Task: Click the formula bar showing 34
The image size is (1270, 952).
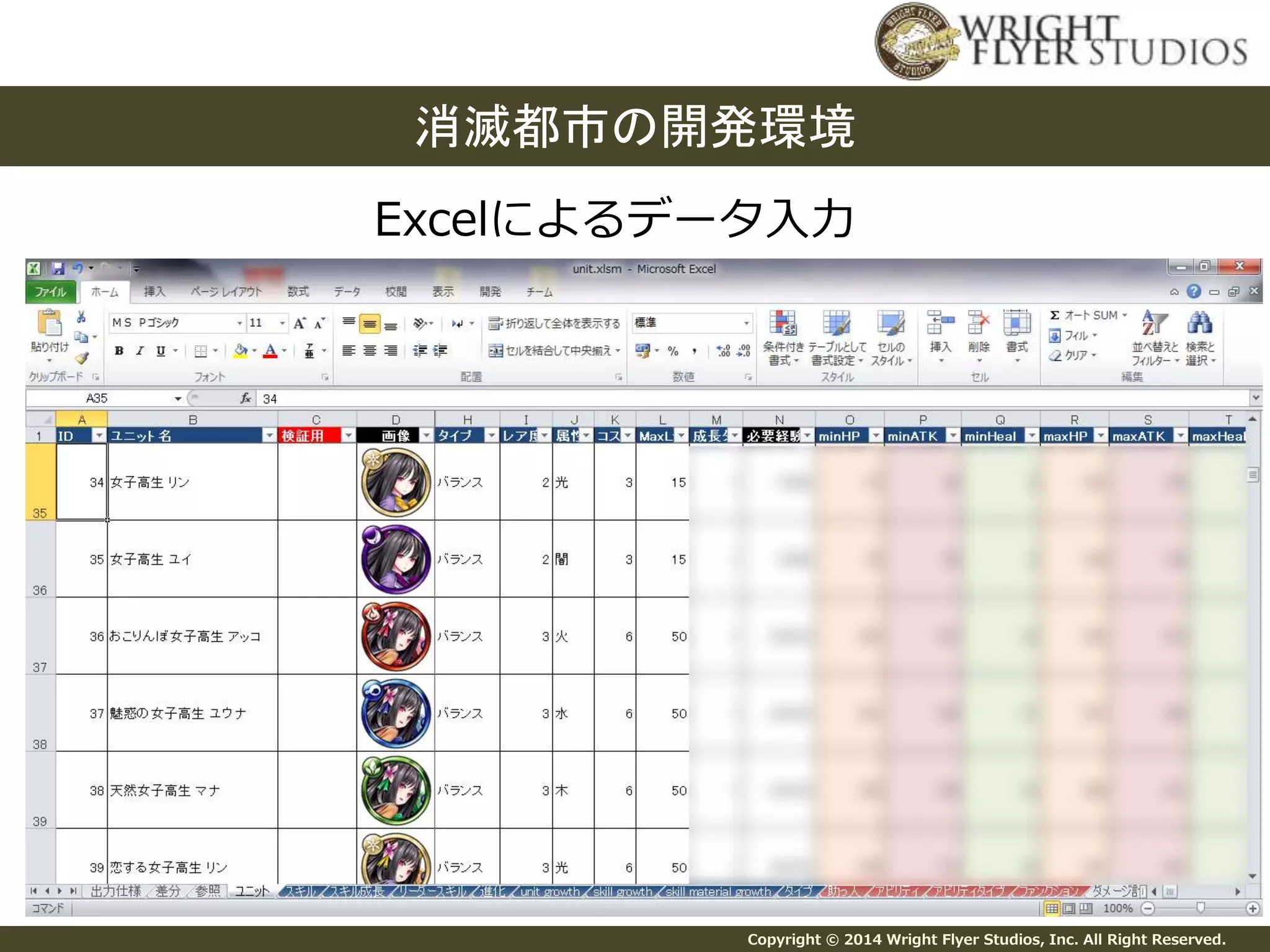Action: click(753, 399)
